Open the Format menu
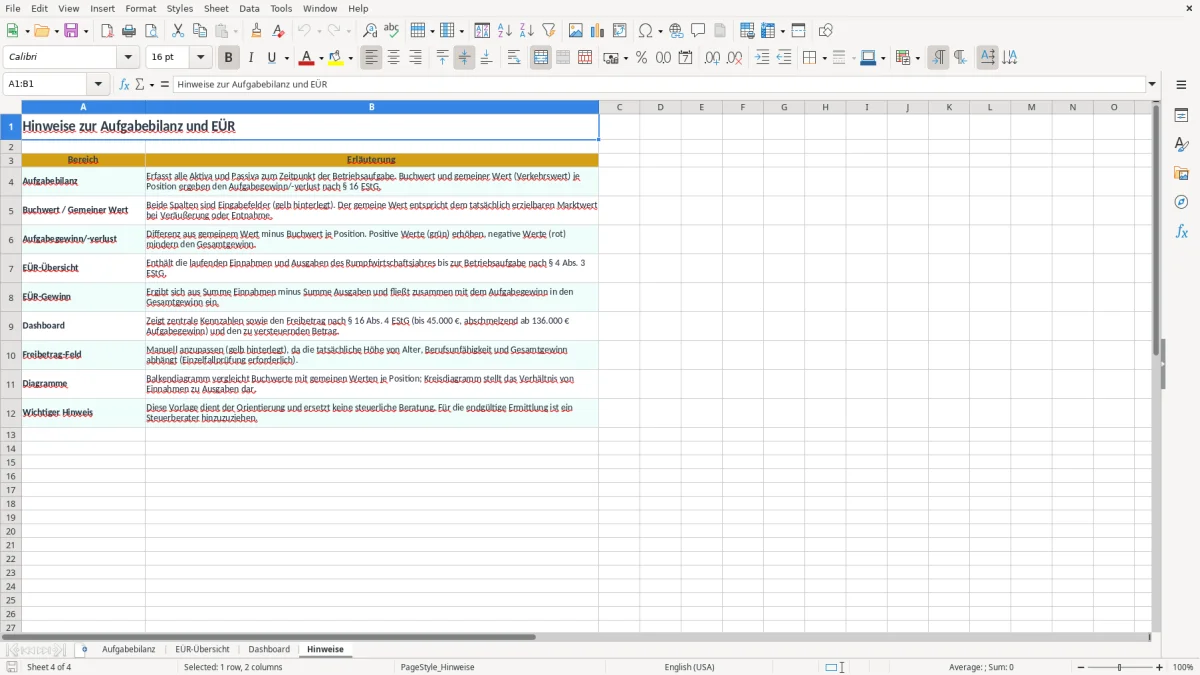1200x675 pixels. coord(141,8)
